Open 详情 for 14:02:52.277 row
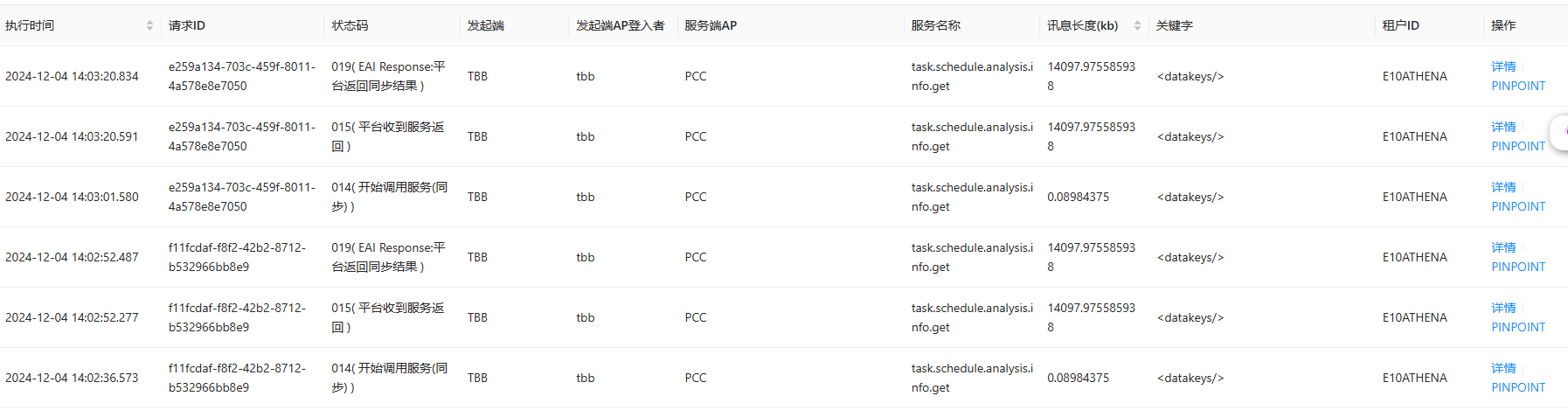The image size is (1568, 417). point(1503,308)
